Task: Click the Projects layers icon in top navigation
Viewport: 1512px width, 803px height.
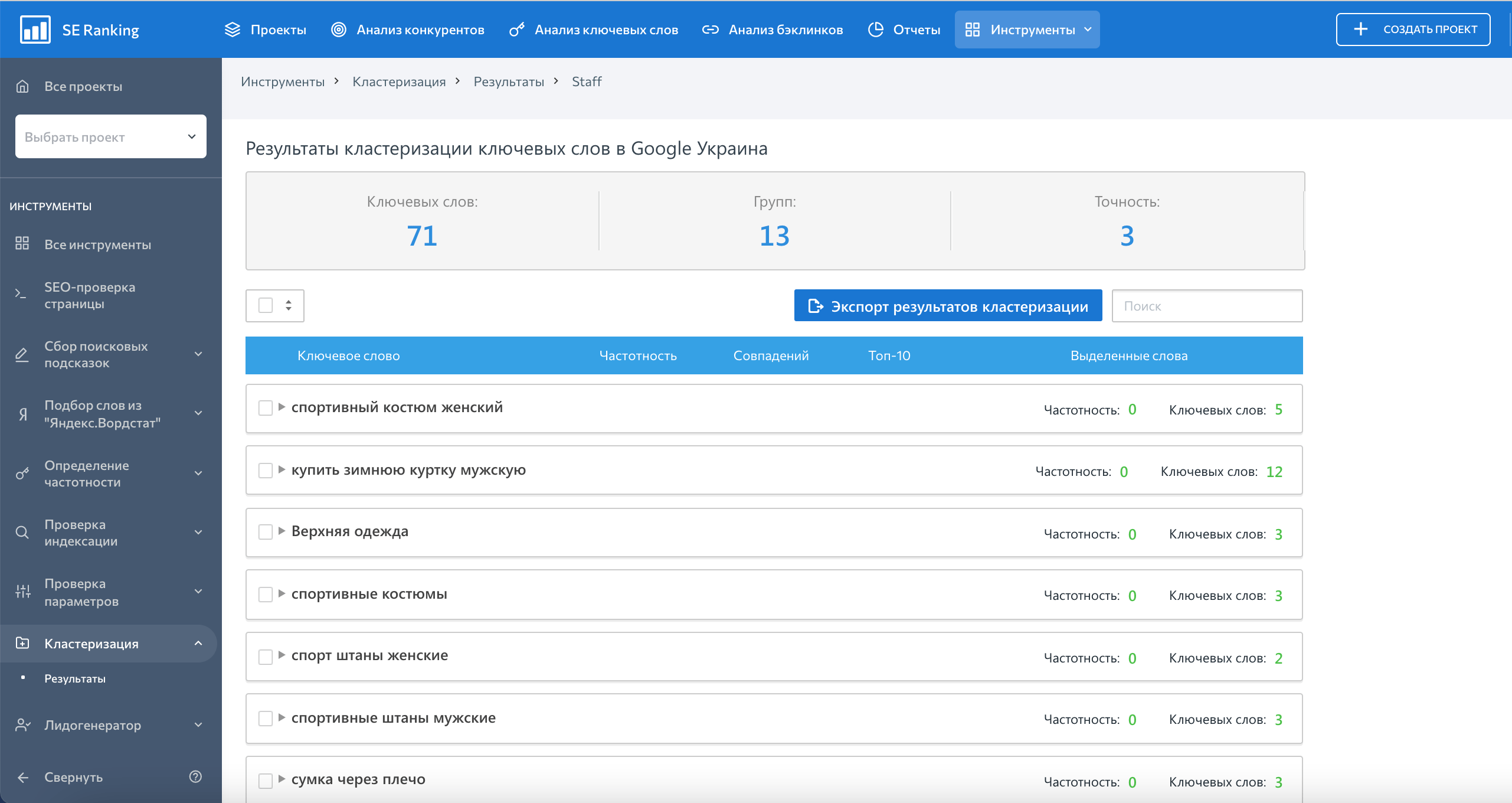Action: (233, 30)
